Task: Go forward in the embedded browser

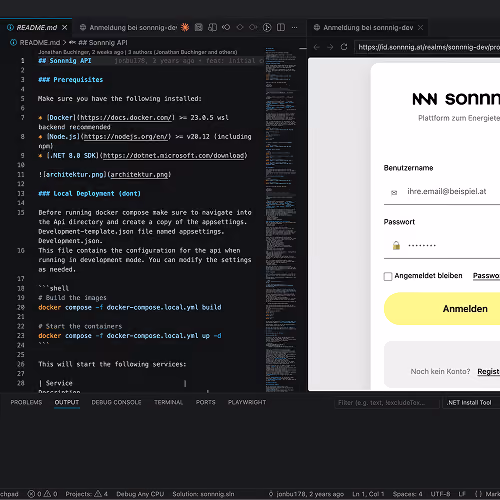Action: pyautogui.click(x=330, y=47)
